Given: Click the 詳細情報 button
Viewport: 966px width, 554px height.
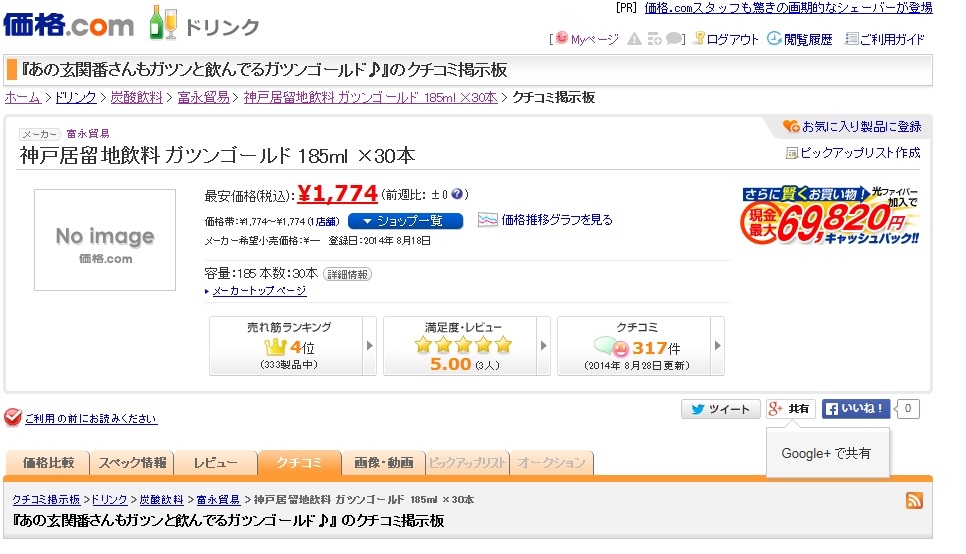Looking at the screenshot, I should pyautogui.click(x=347, y=274).
